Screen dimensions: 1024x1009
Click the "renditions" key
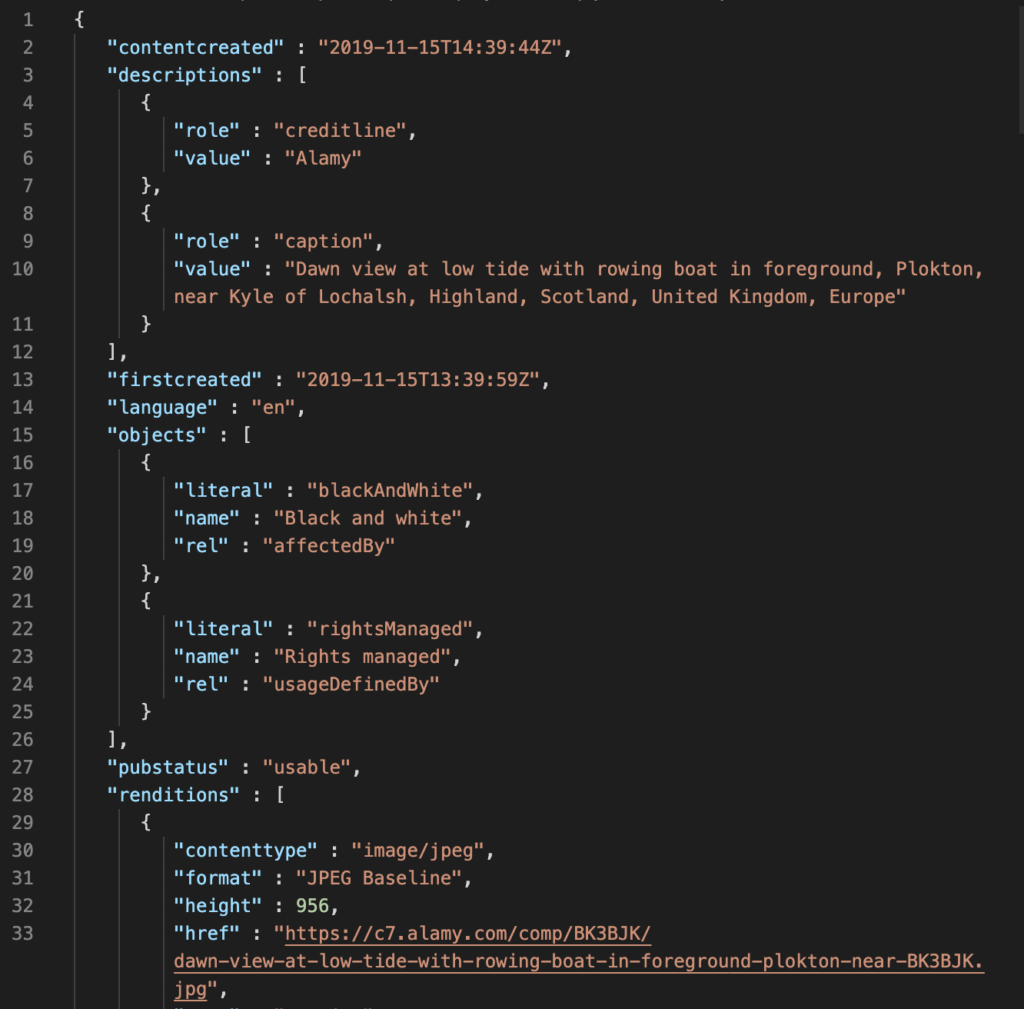(x=173, y=795)
